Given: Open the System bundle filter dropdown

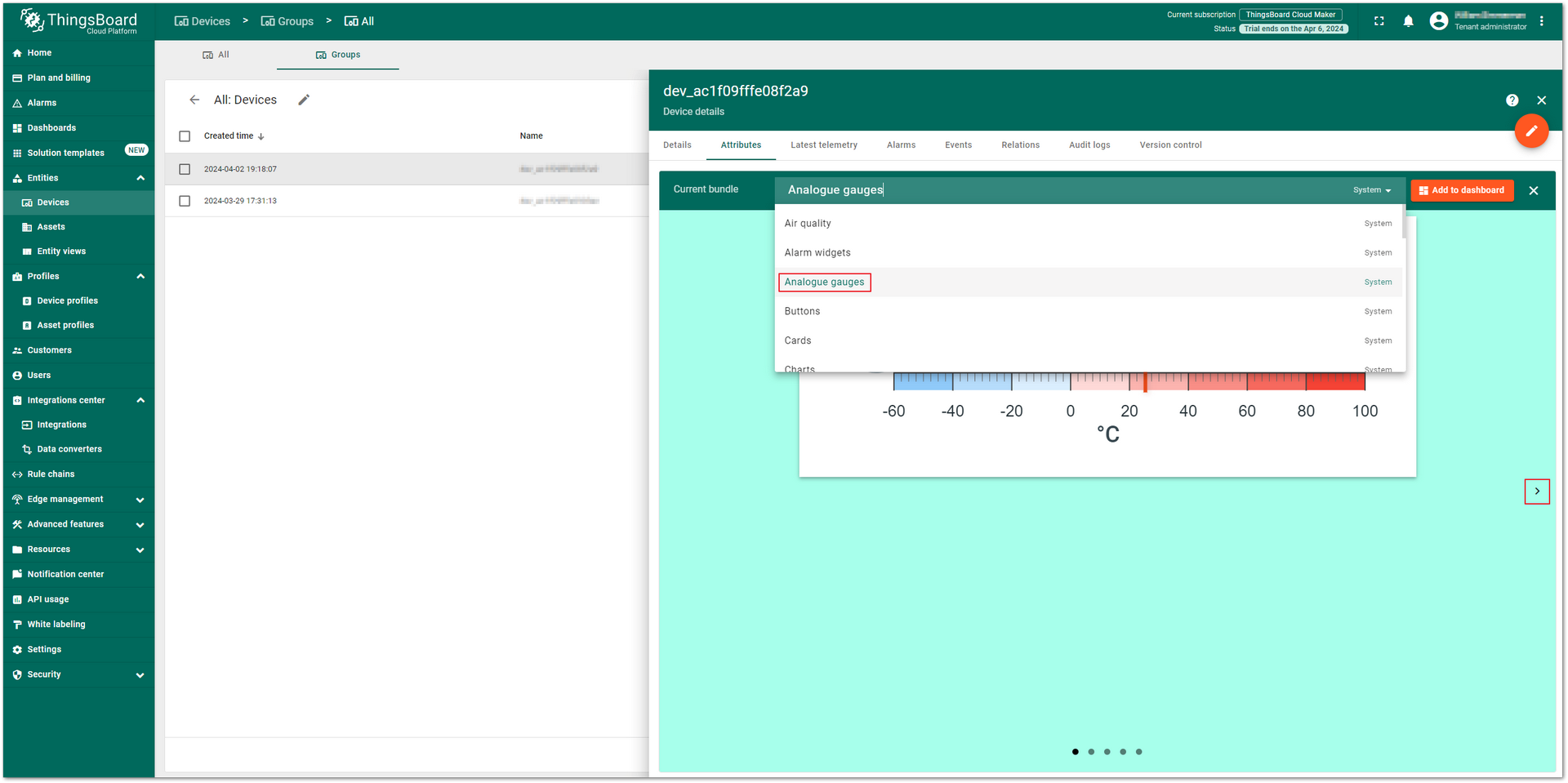Looking at the screenshot, I should pos(1372,190).
